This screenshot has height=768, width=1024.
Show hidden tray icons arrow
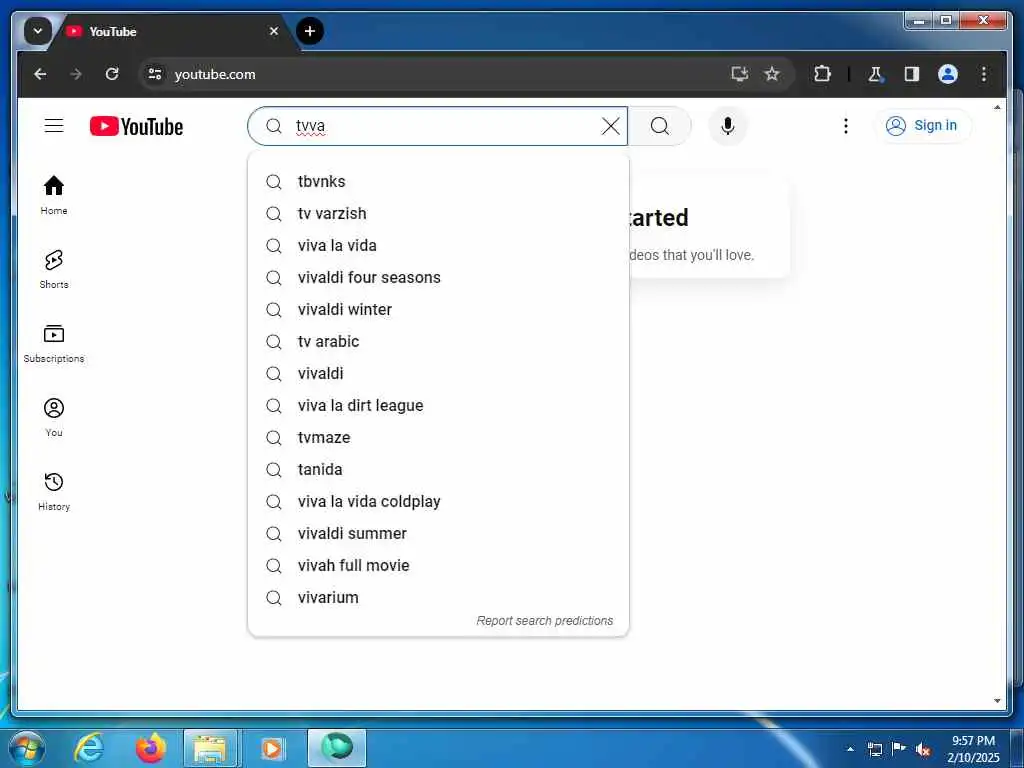850,748
